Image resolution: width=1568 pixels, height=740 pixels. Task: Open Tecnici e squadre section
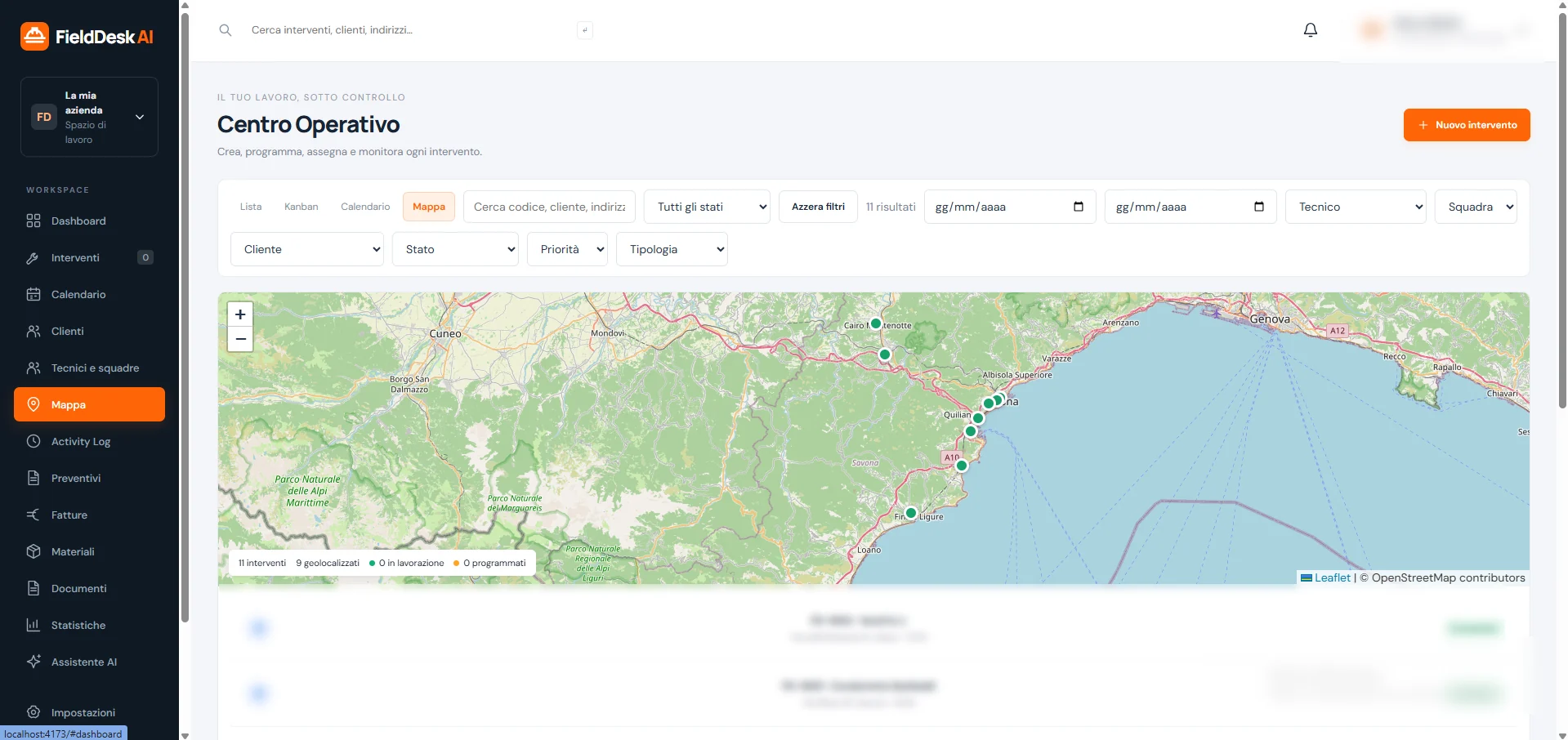tap(89, 368)
